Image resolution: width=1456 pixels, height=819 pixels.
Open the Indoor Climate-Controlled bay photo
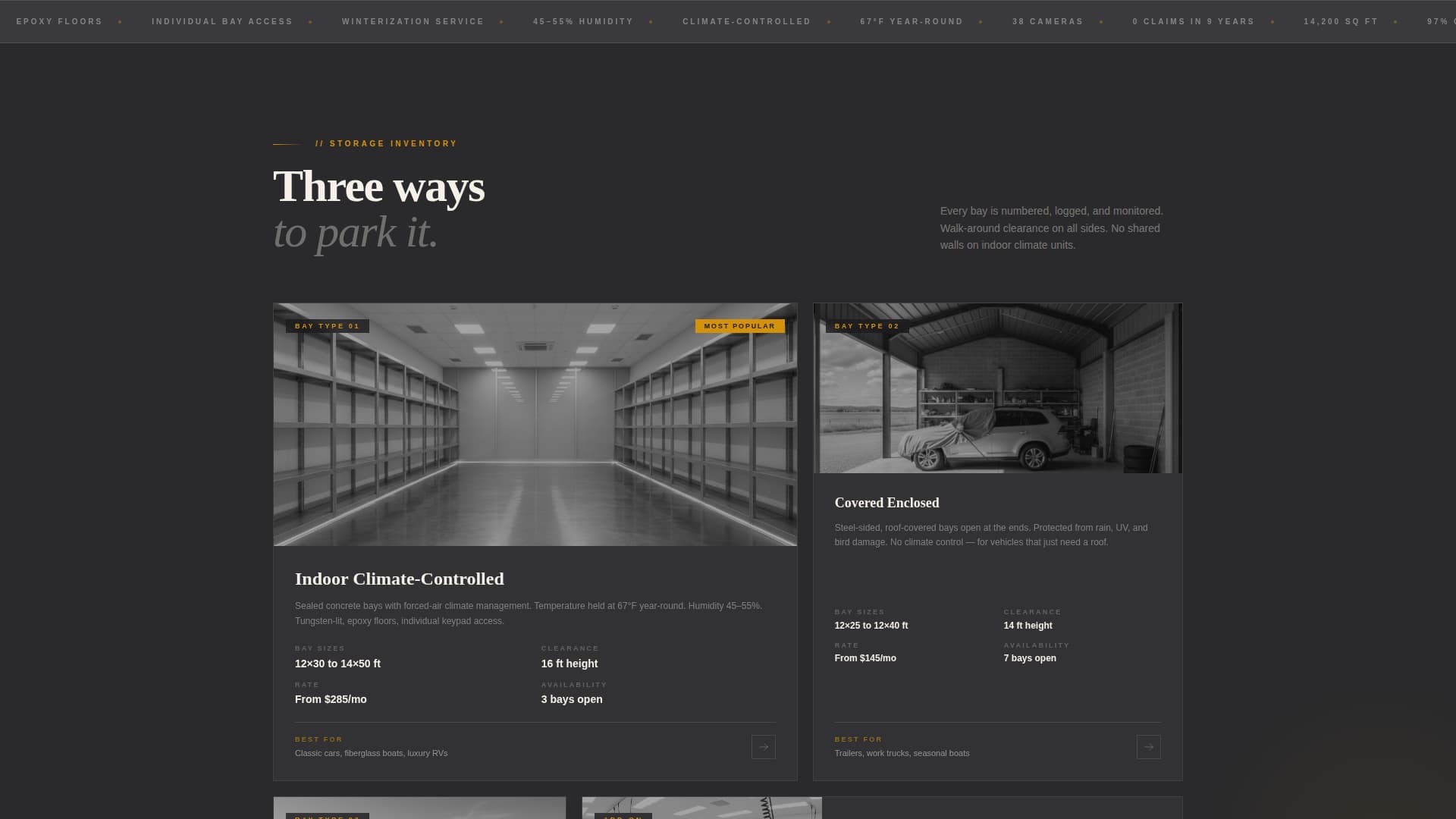pyautogui.click(x=535, y=425)
